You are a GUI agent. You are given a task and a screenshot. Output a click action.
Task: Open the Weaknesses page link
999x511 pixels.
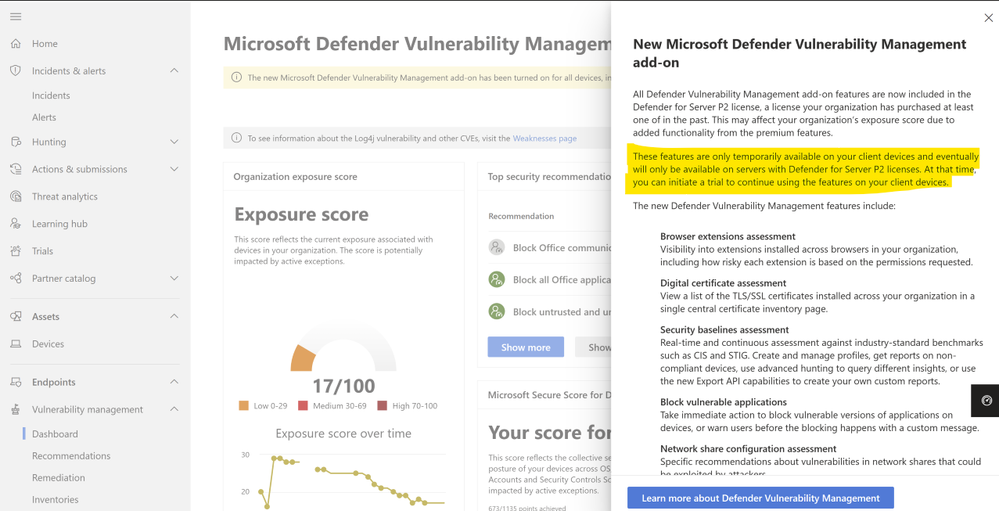[545, 138]
